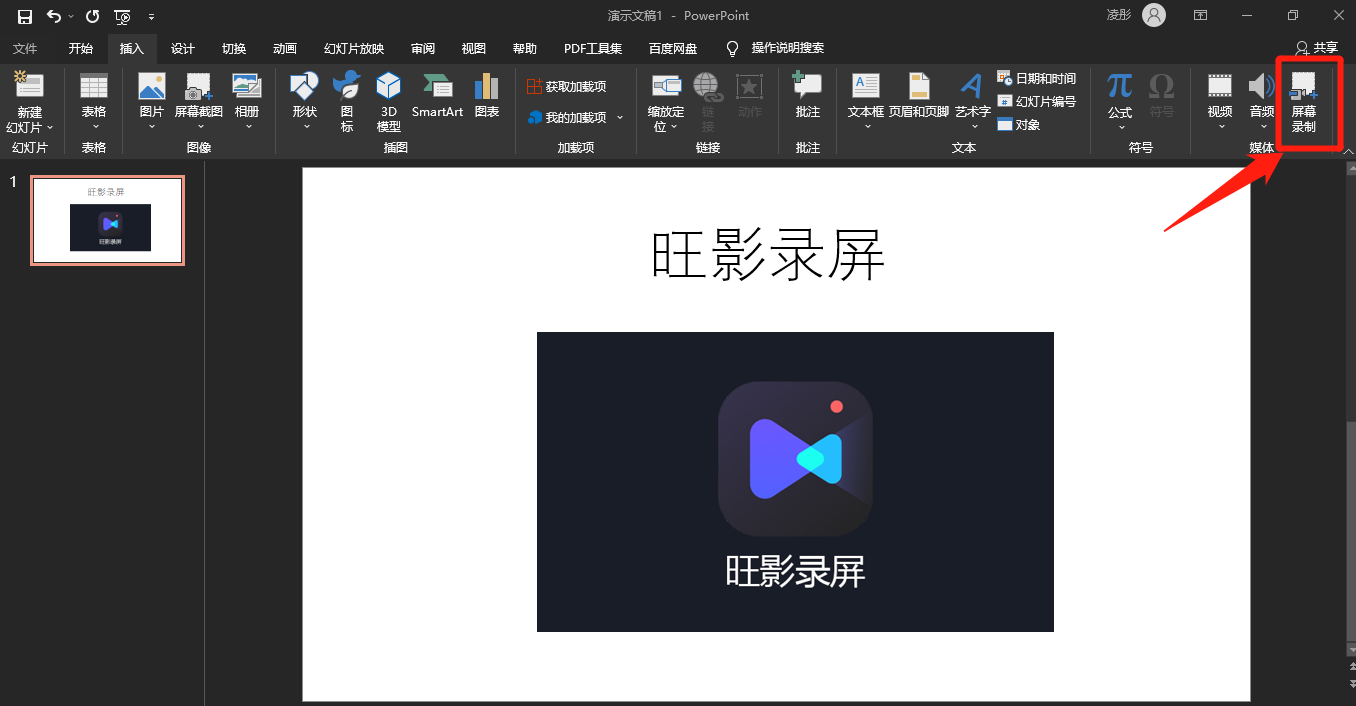
Task: Insert a Comment (批注)
Action: (x=808, y=96)
